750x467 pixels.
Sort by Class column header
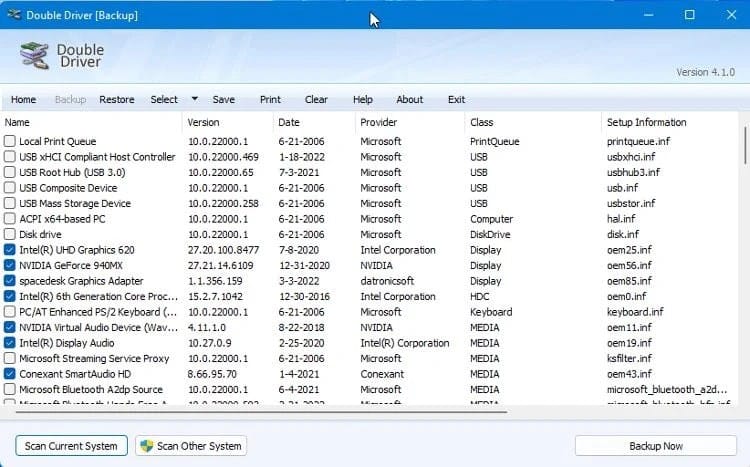530,122
